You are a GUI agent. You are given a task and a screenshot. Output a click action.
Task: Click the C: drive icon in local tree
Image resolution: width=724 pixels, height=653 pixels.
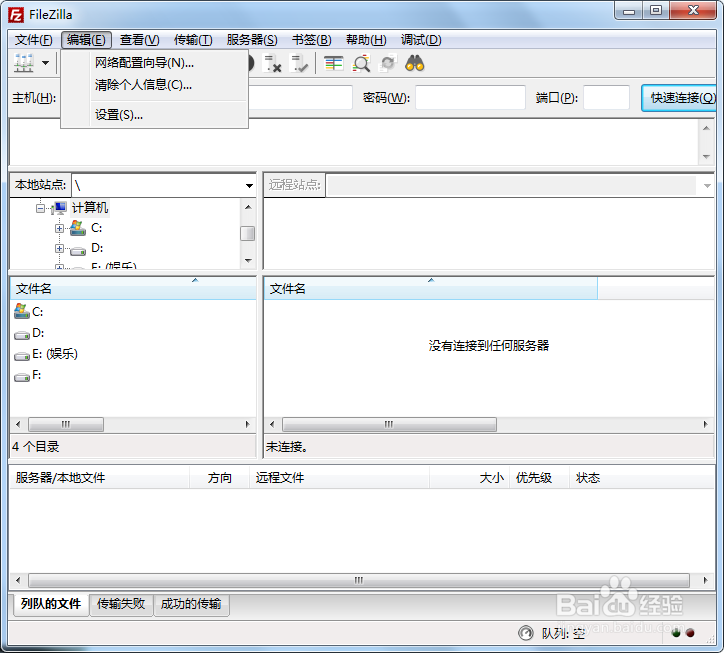point(78,228)
